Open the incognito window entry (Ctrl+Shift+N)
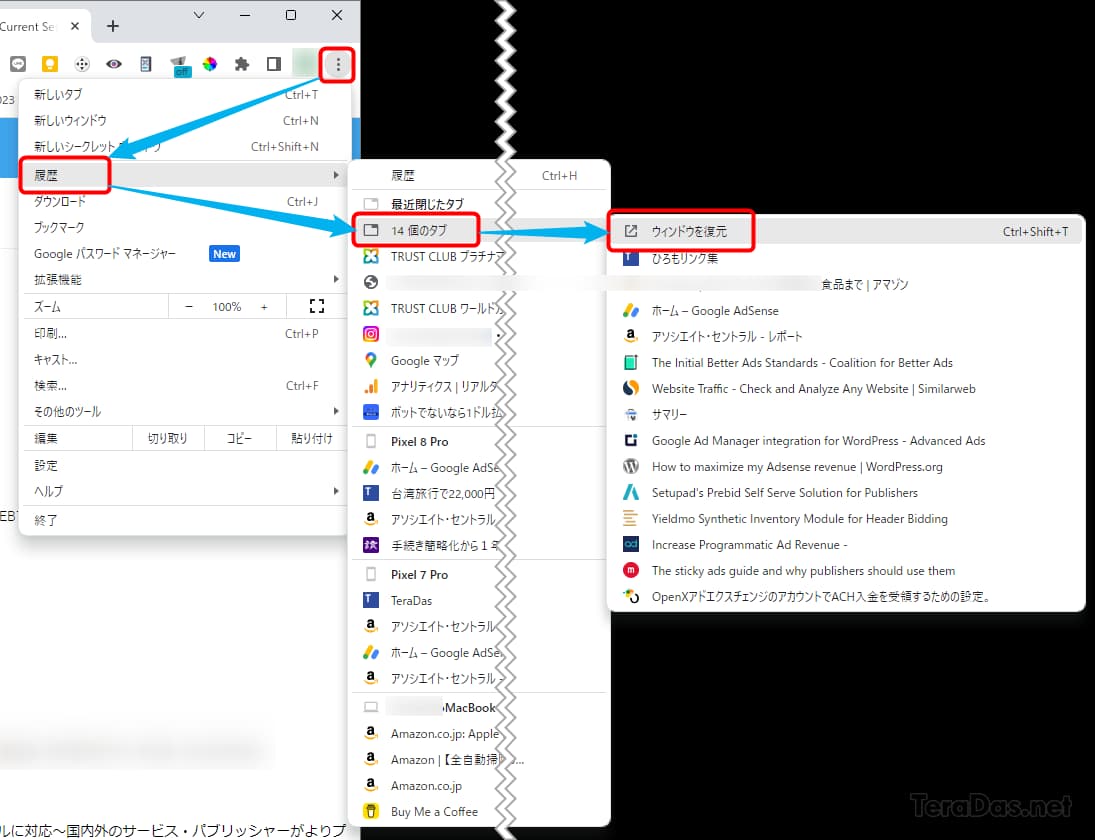 pyautogui.click(x=183, y=147)
